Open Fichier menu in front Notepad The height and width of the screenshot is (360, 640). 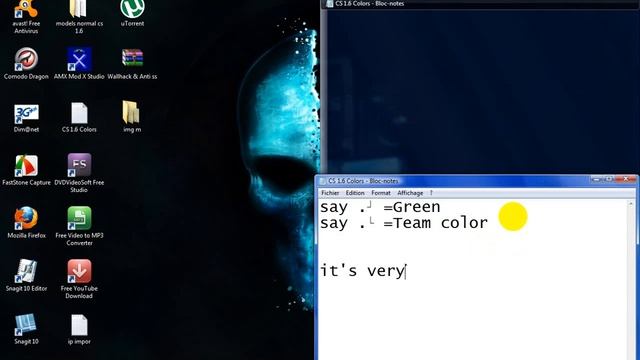[x=330, y=193]
